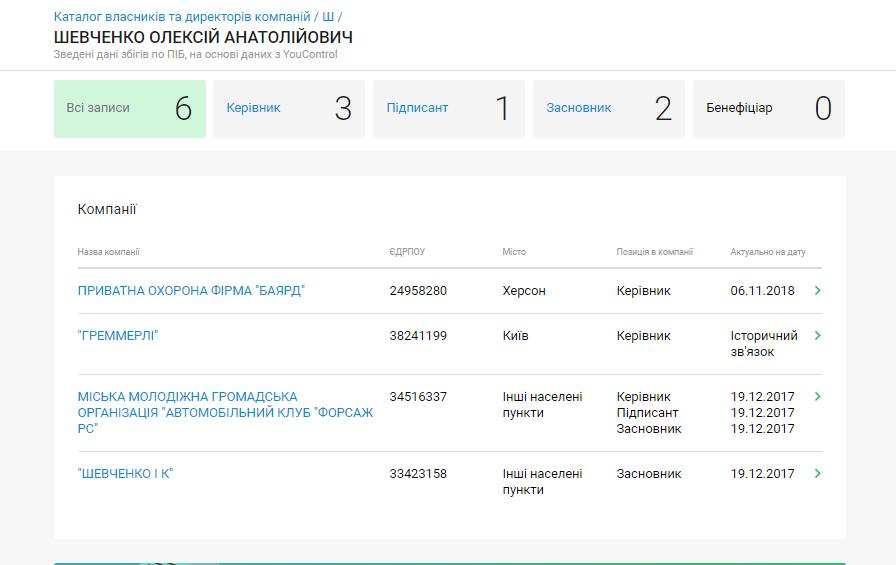This screenshot has width=896, height=565.
Task: Expand the ФОРСАЖ РС row arrow
Action: pos(817,397)
